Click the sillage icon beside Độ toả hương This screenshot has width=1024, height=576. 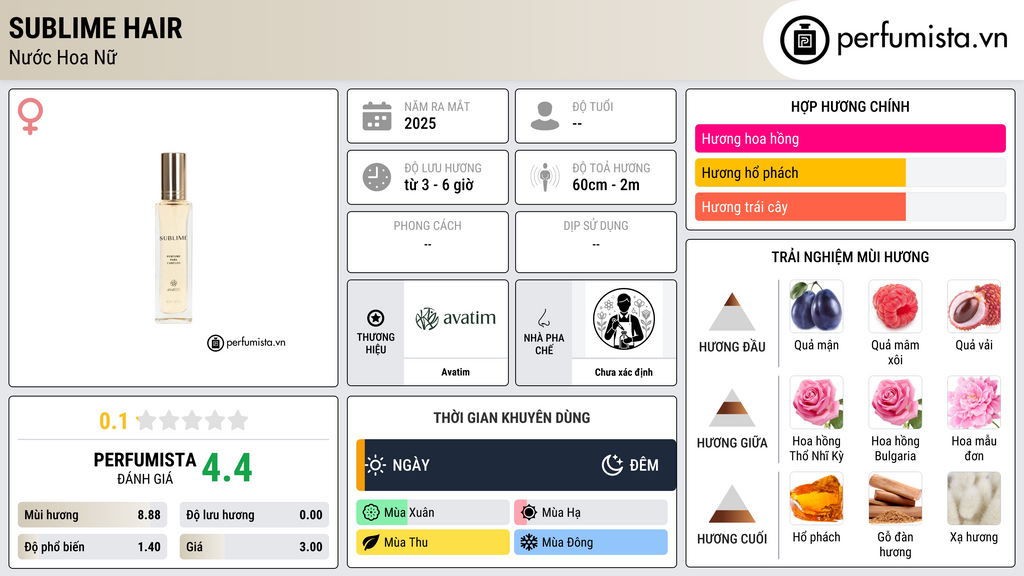pos(545,177)
